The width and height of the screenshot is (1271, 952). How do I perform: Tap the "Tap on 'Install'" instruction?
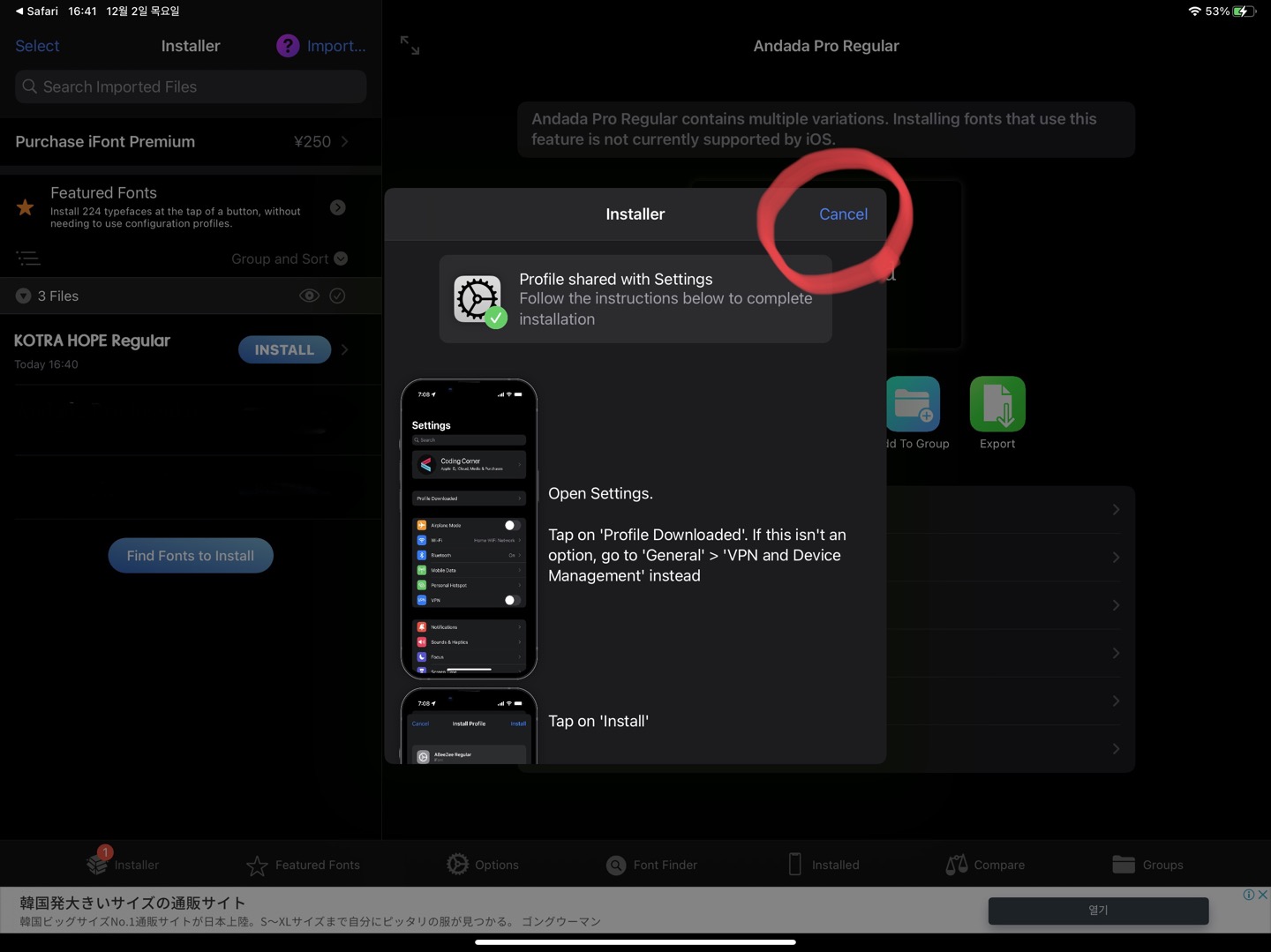point(598,721)
